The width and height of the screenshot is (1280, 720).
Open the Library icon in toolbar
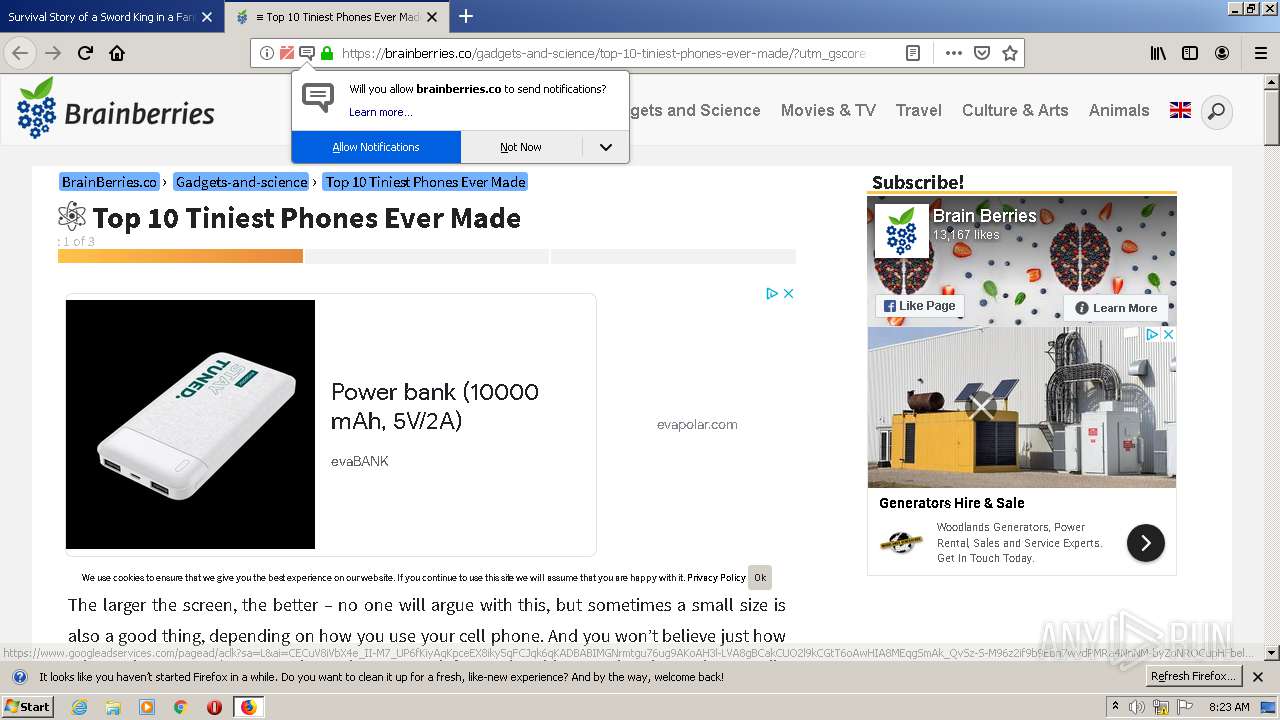click(1158, 53)
